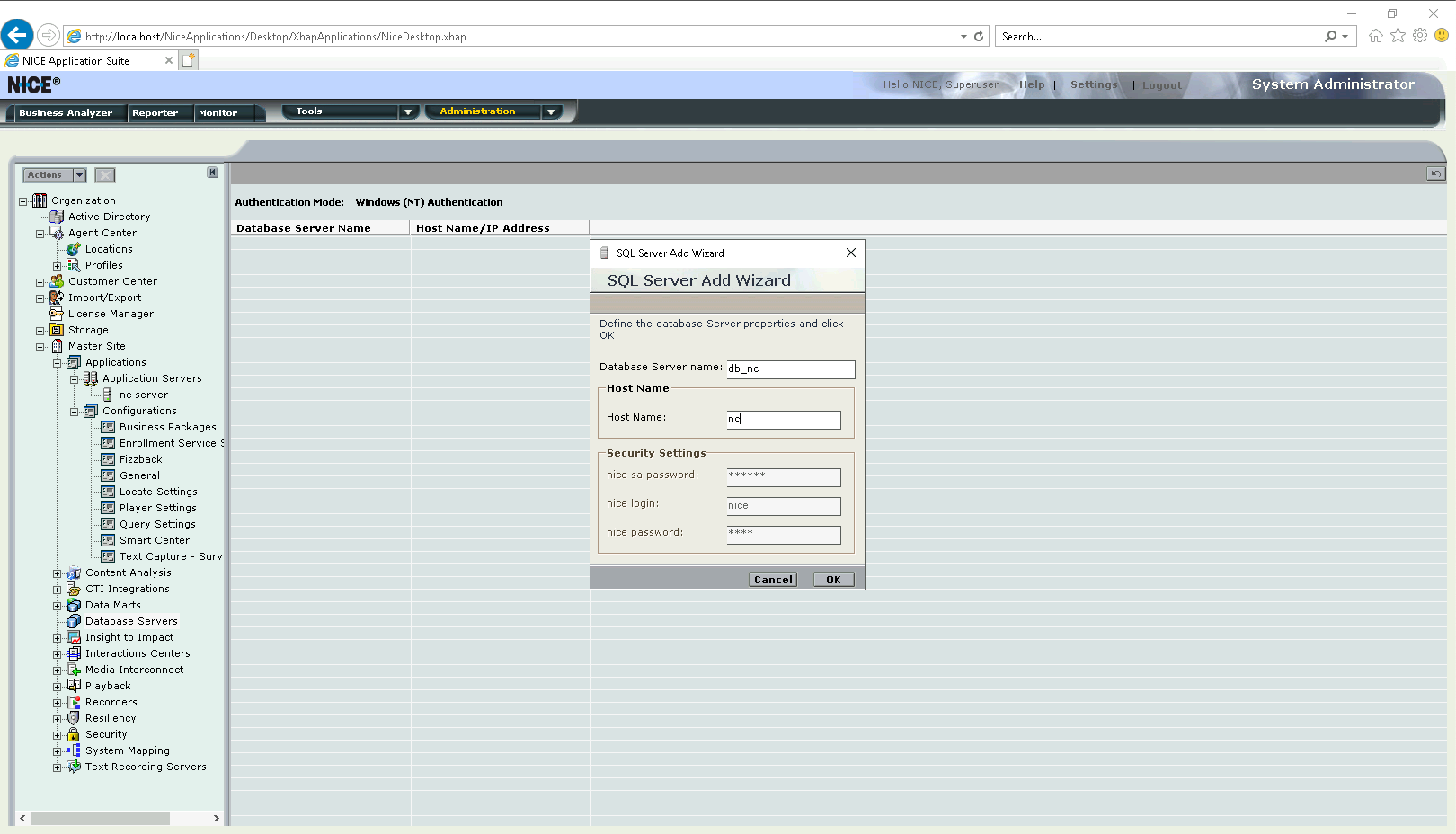
Task: Click the browser Back arrow button
Action: point(17,36)
